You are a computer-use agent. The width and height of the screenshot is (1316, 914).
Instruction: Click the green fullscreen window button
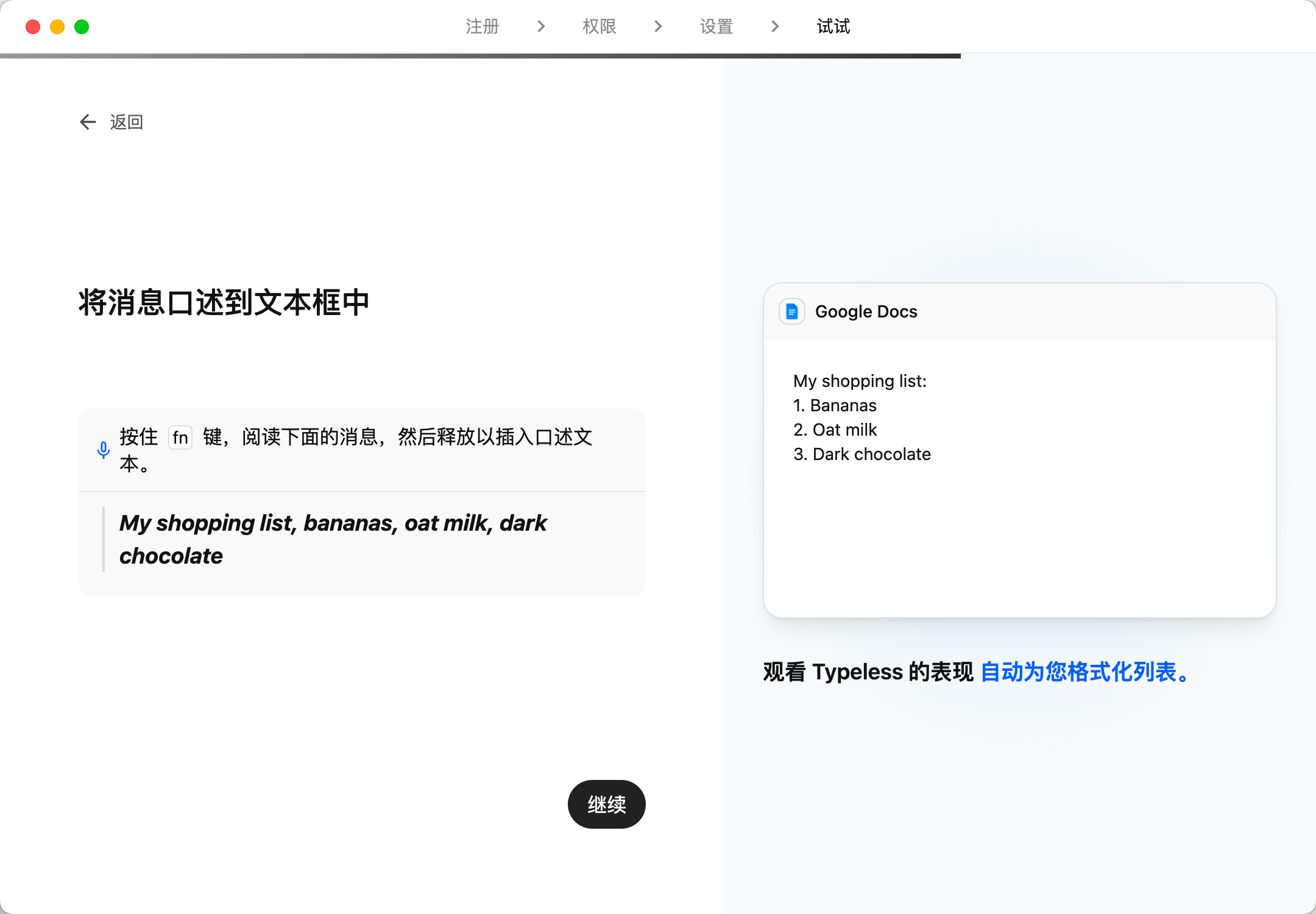tap(82, 27)
